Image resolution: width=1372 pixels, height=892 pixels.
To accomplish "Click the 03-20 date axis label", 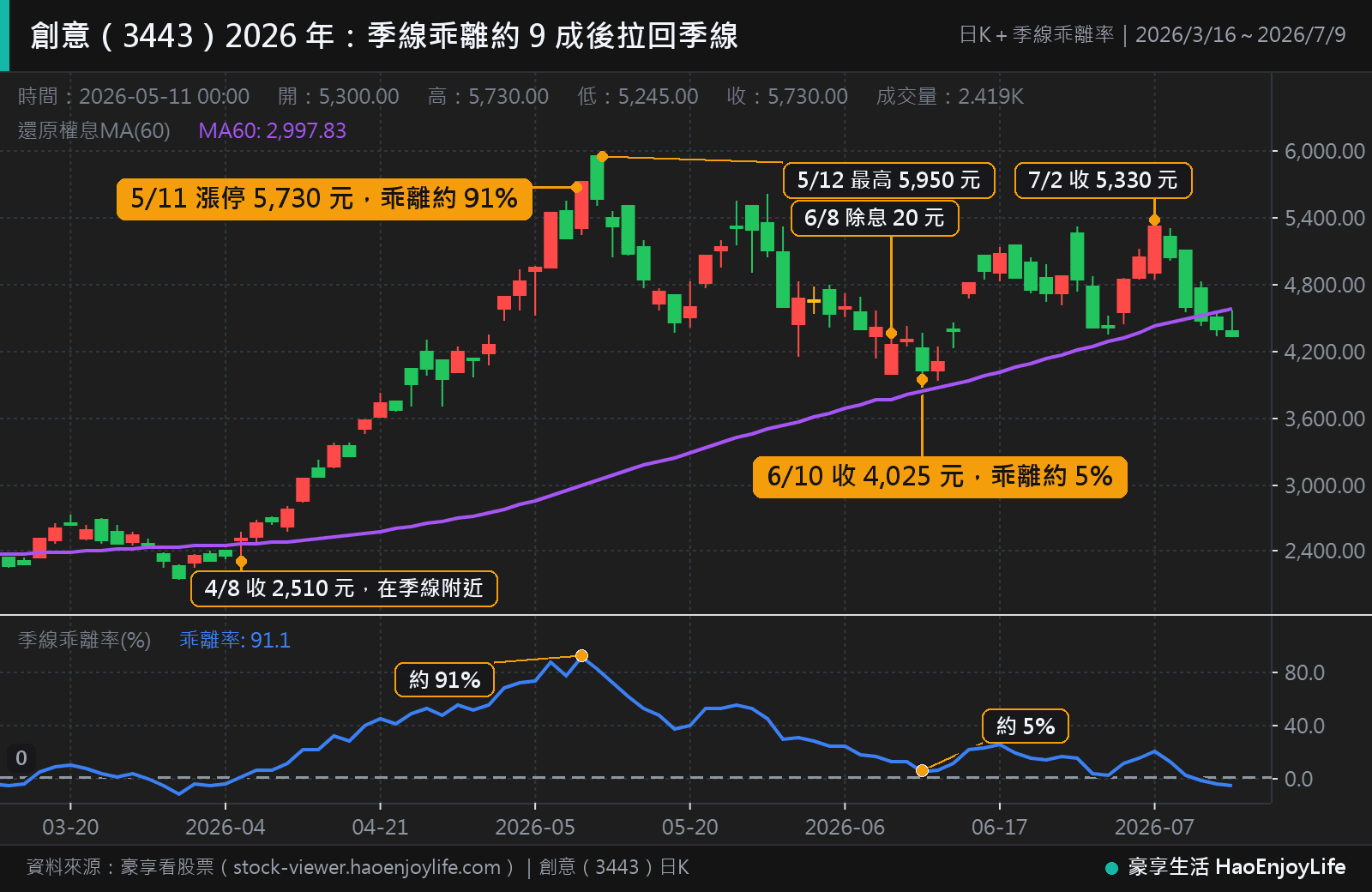I will point(70,828).
